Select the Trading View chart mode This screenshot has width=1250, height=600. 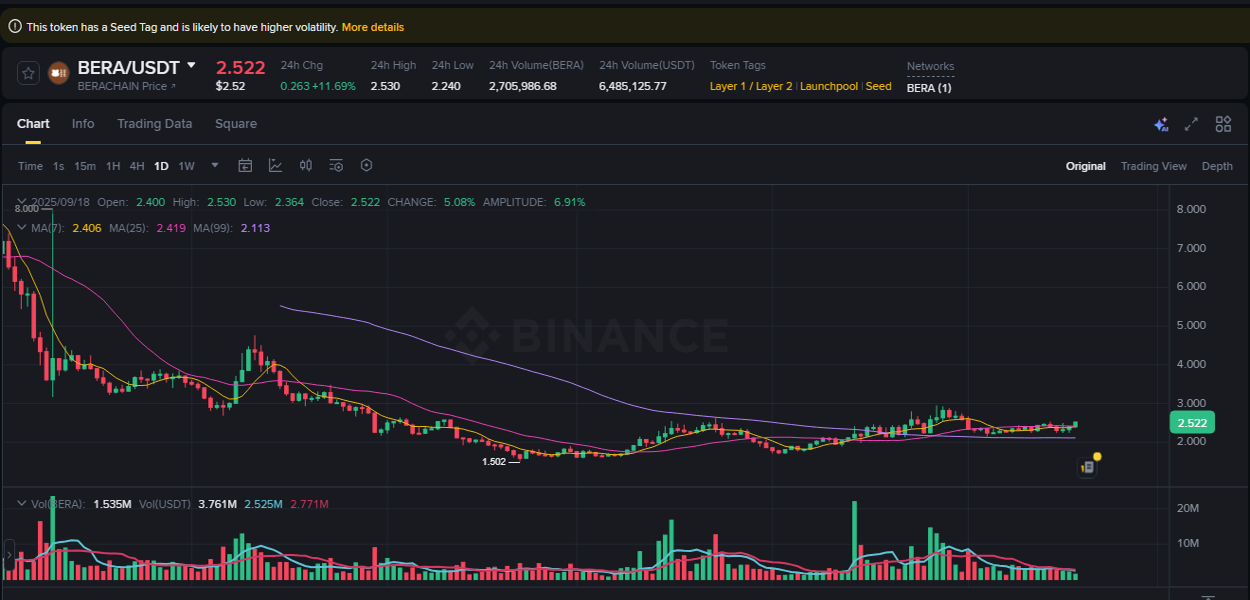(1153, 165)
